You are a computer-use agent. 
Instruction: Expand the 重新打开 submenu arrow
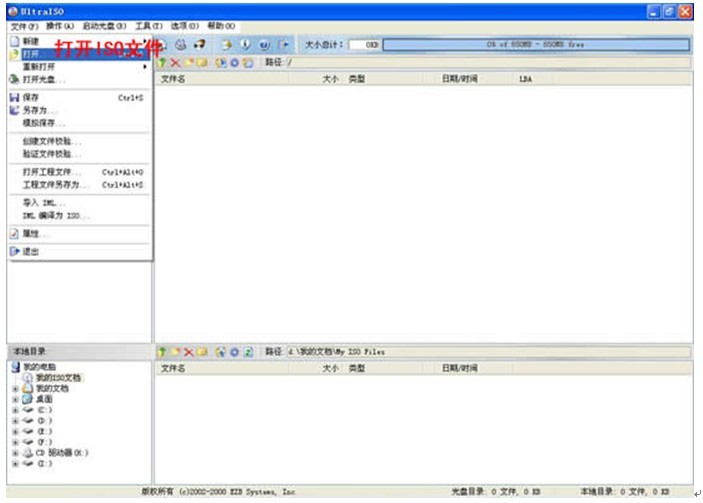point(144,66)
